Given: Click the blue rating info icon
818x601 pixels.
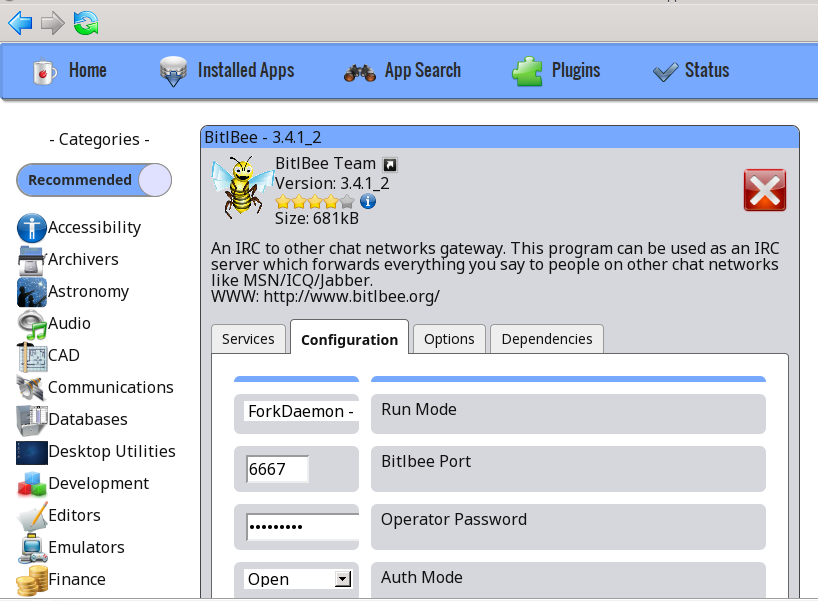Looking at the screenshot, I should click(x=368, y=201).
